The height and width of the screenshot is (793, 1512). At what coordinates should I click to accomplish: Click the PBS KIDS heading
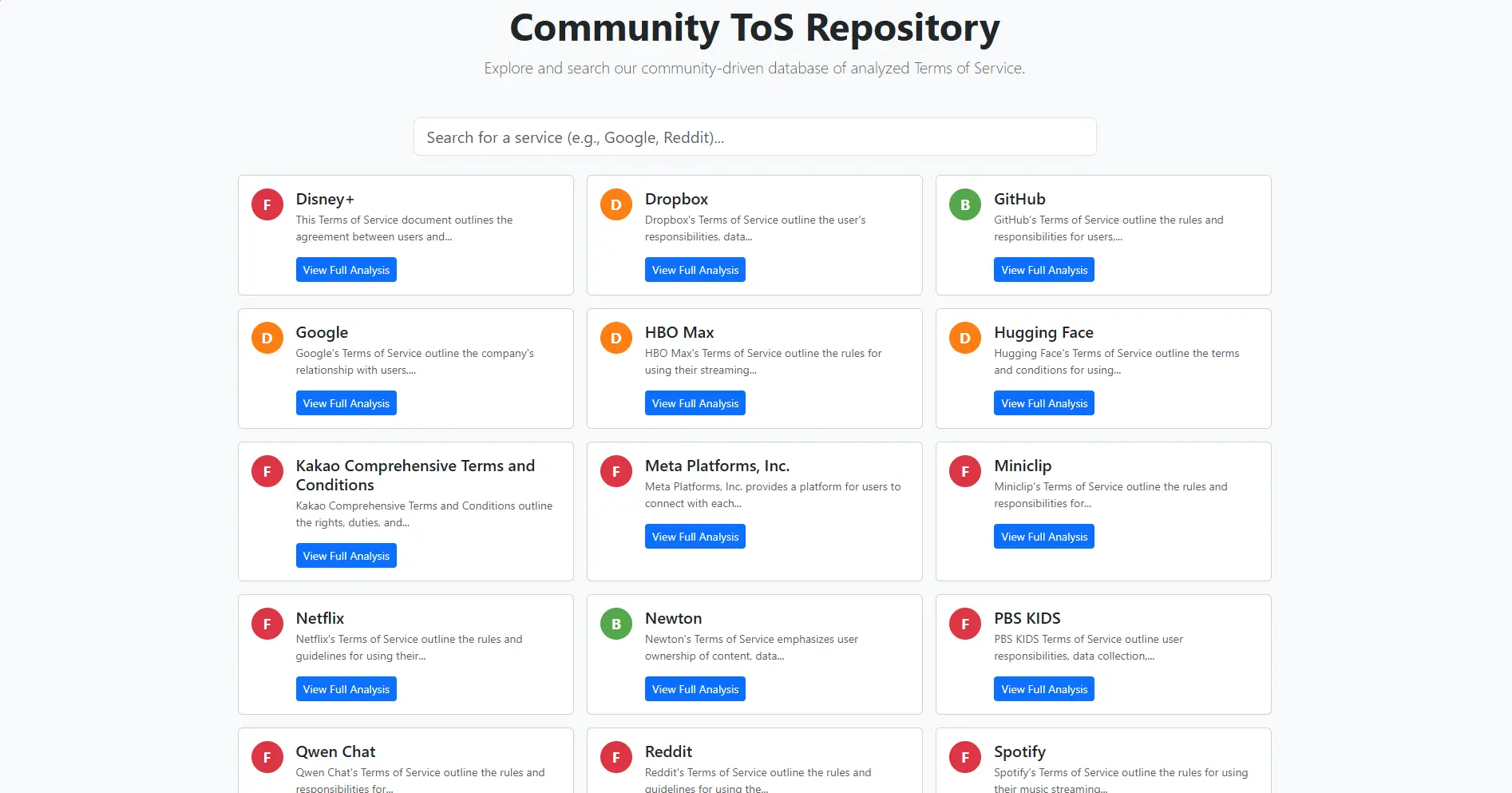click(x=1027, y=618)
